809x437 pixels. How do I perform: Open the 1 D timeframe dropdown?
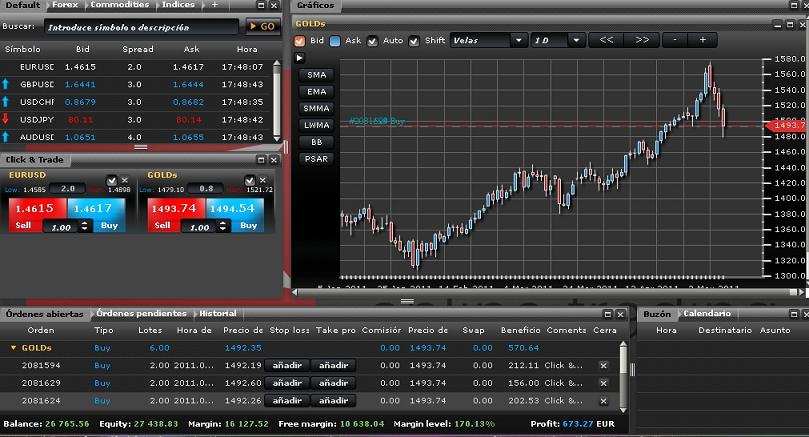pyautogui.click(x=557, y=40)
